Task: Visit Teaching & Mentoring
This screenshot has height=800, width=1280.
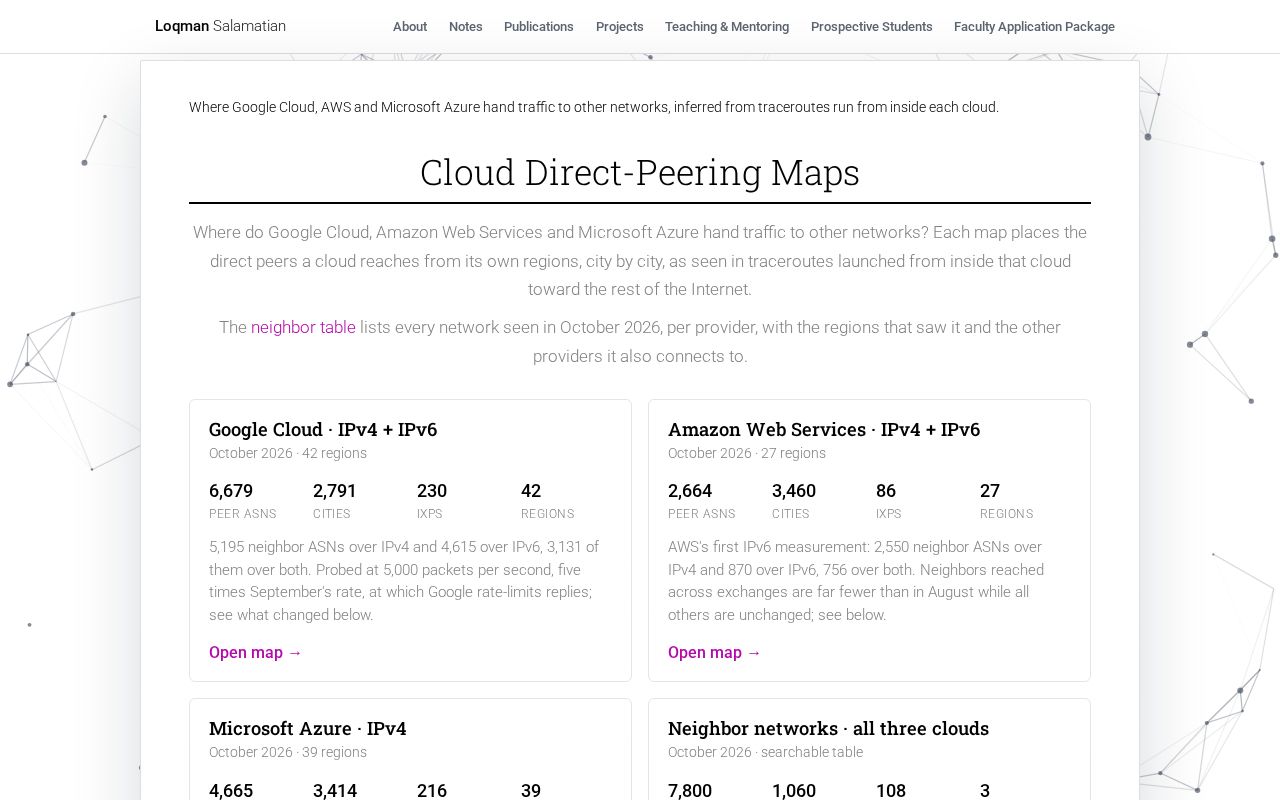Action: (x=727, y=27)
